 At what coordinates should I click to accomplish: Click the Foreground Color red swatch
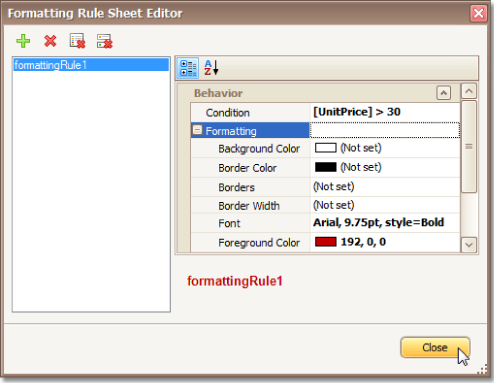[326, 242]
